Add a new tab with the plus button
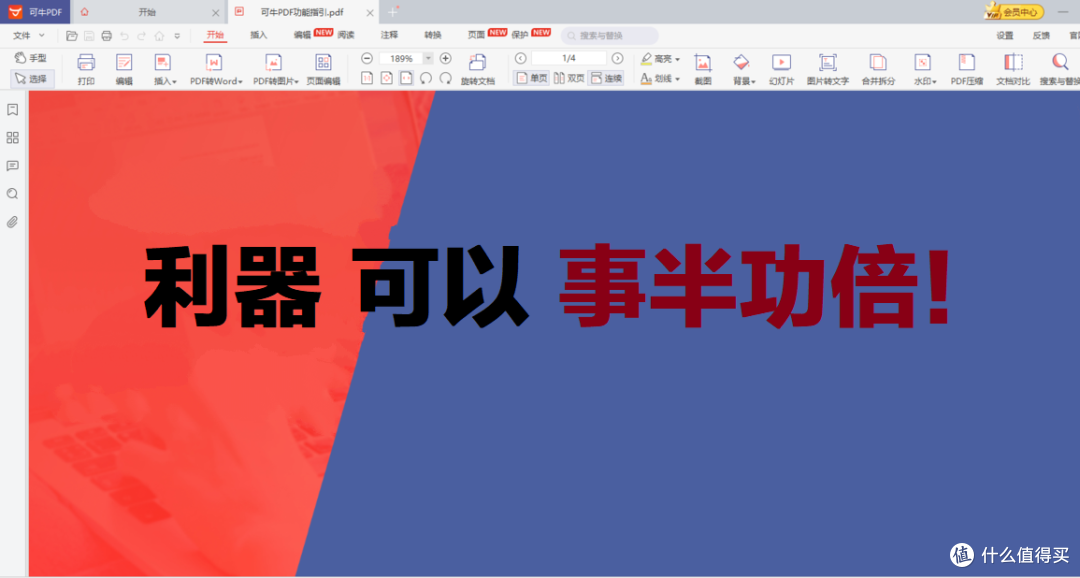Image resolution: width=1080 pixels, height=578 pixels. [393, 12]
